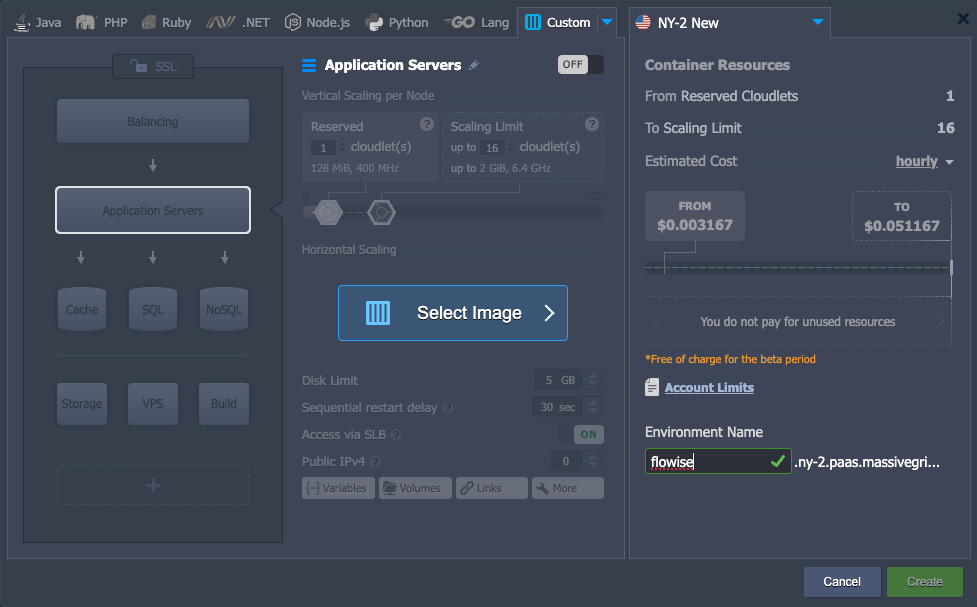Click the TO $0.051167 cost box
977x607 pixels.
tap(902, 216)
